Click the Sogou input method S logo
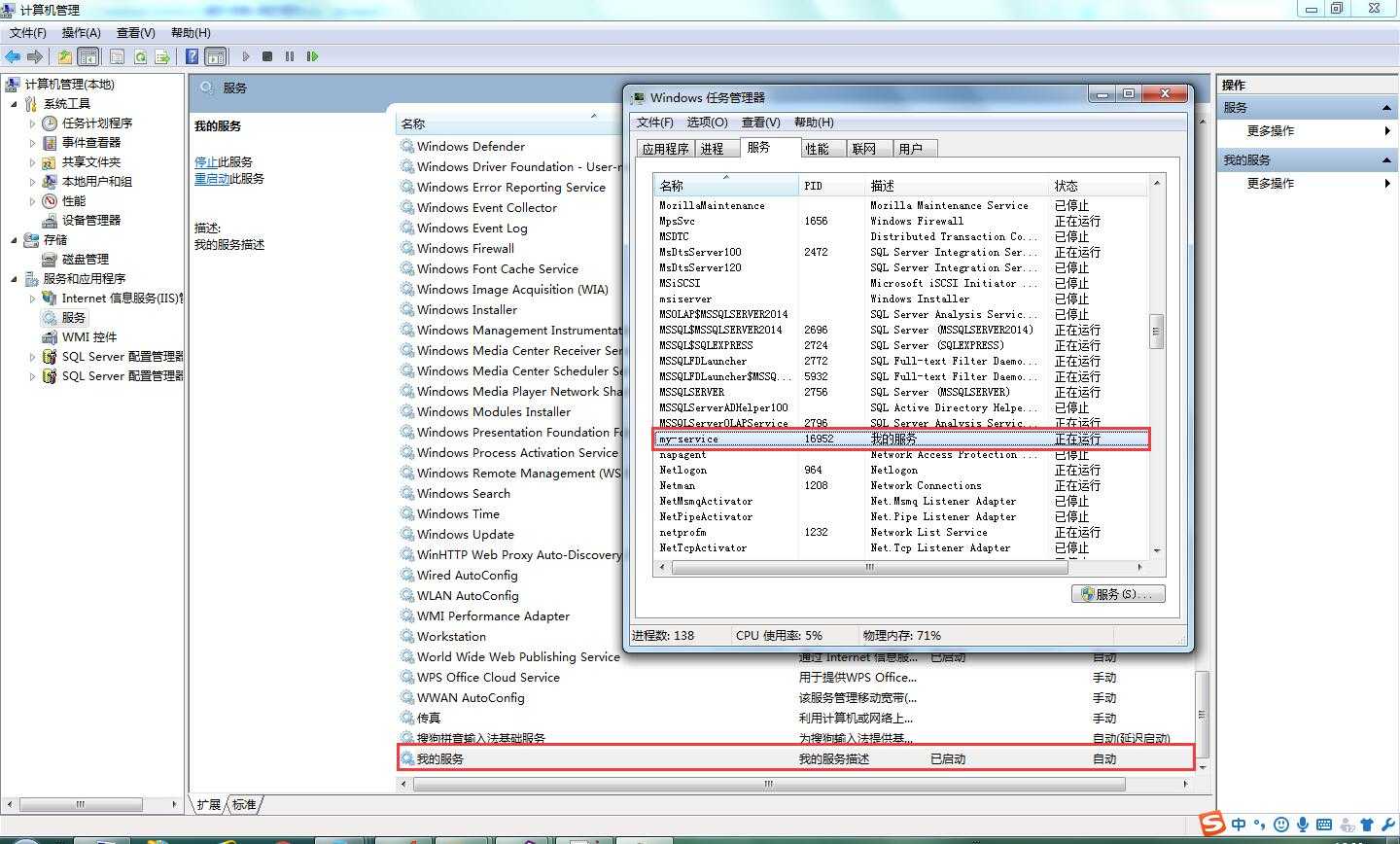Screen dimensions: 1400x844 coord(1211,824)
